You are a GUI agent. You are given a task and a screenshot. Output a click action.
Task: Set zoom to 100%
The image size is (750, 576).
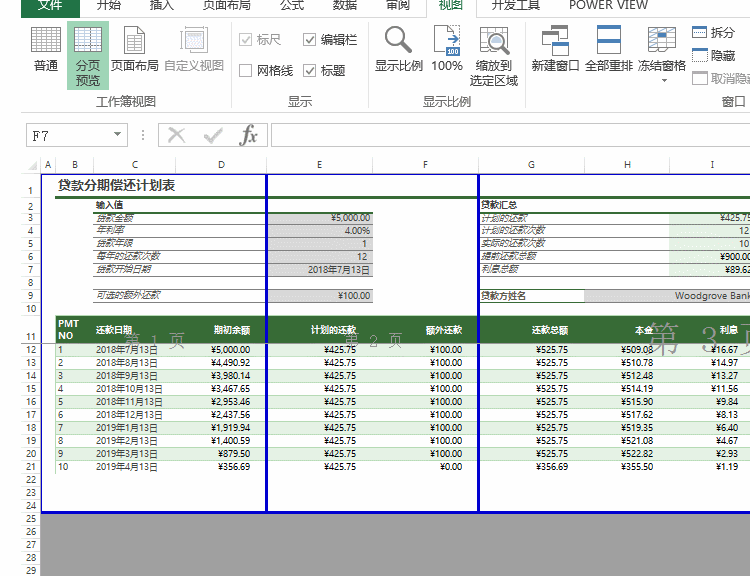[x=446, y=50]
